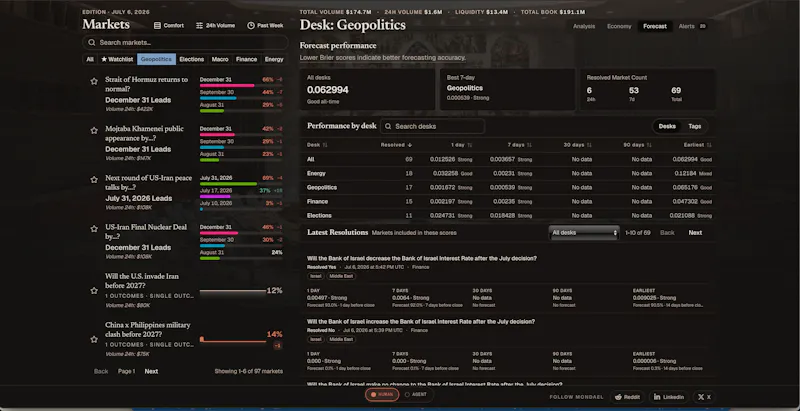Open the Reddit follow link
Screen dimensions: 800x411
click(x=627, y=397)
